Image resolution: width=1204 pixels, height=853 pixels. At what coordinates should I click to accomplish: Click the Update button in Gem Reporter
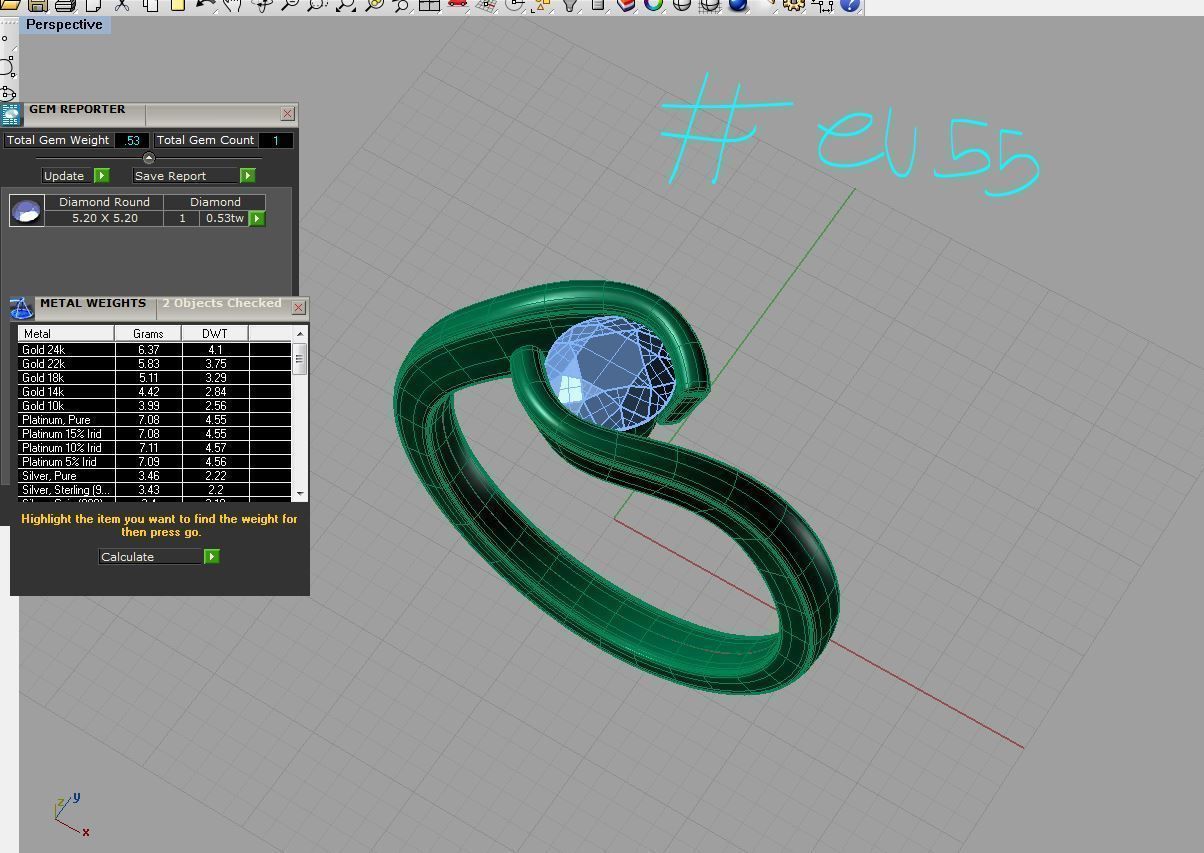pyautogui.click(x=67, y=176)
